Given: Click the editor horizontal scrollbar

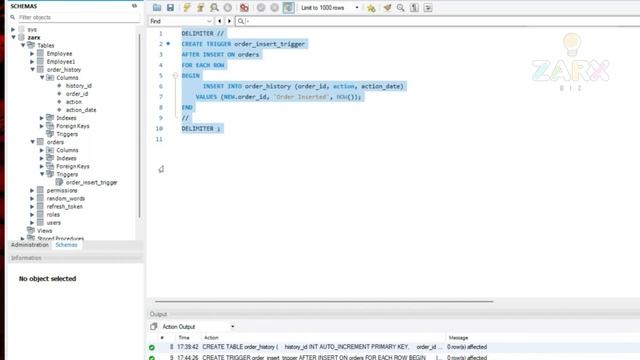Looking at the screenshot, I should point(324,302).
